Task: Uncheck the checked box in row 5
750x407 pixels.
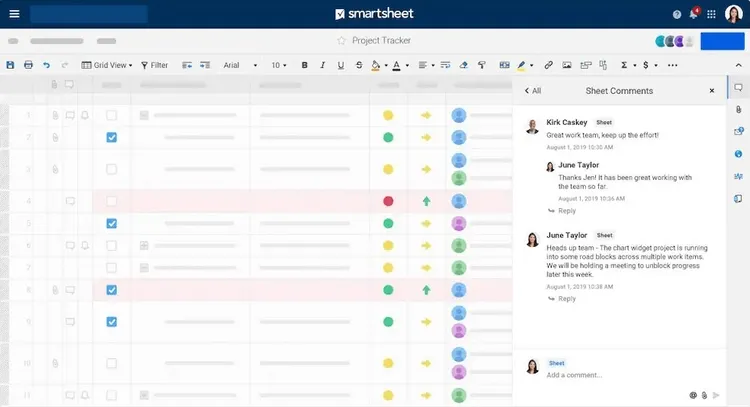Action: 111,223
